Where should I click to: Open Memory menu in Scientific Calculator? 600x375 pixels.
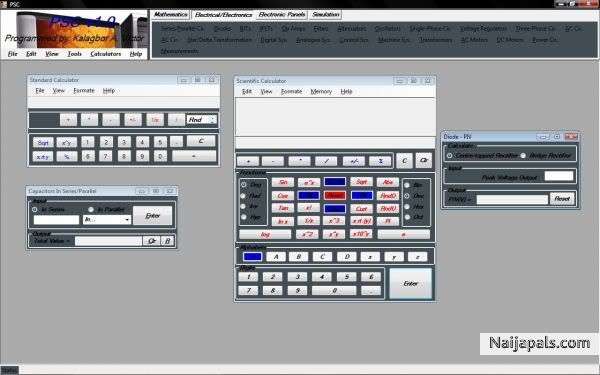point(321,91)
